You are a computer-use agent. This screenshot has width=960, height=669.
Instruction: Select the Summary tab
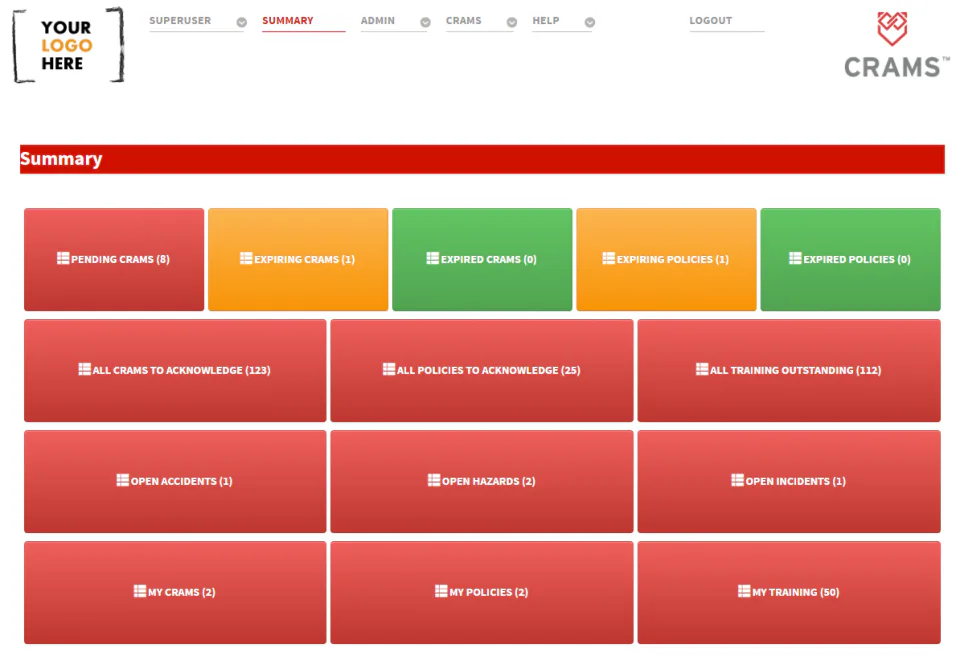pos(288,20)
